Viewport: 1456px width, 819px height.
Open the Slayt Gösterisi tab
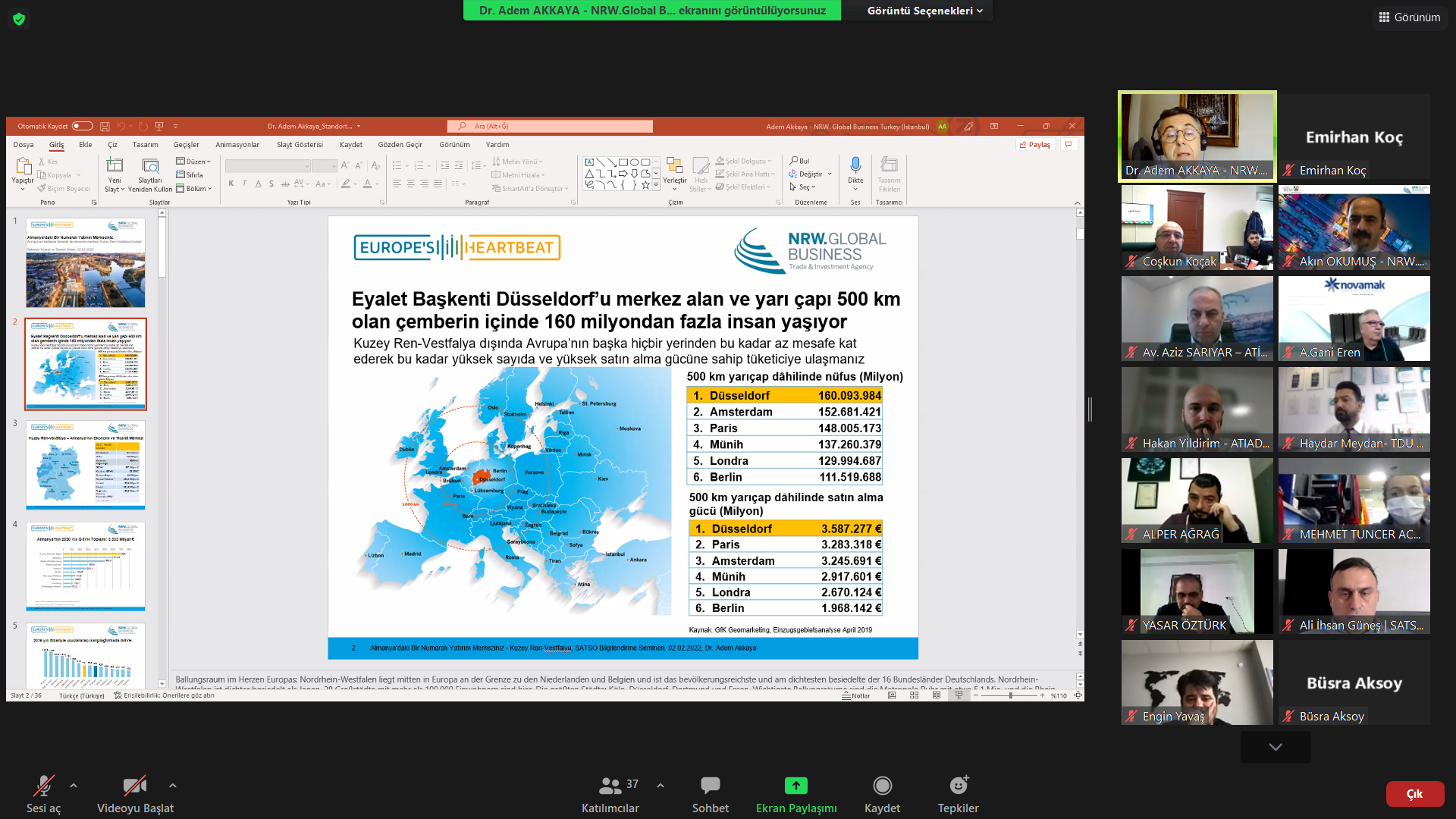point(300,145)
